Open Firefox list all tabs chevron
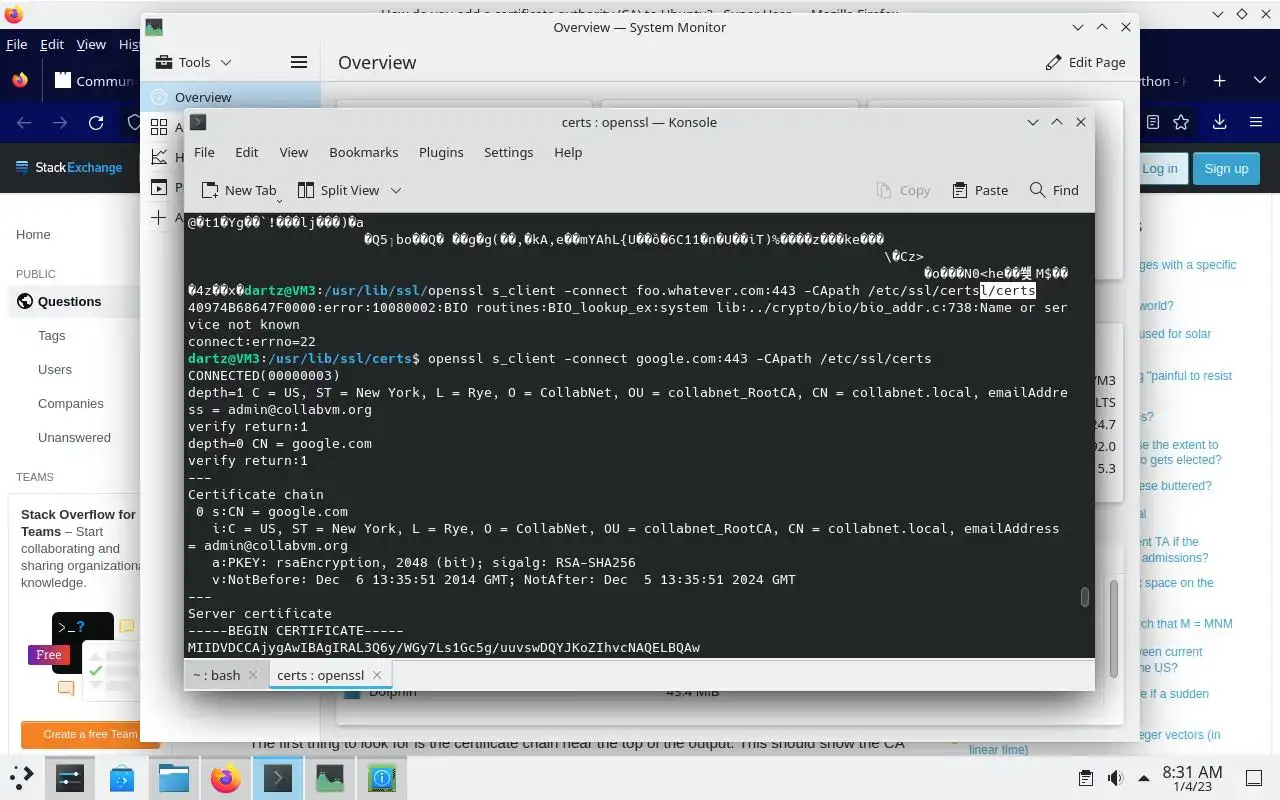1280x800 pixels. tap(1259, 81)
